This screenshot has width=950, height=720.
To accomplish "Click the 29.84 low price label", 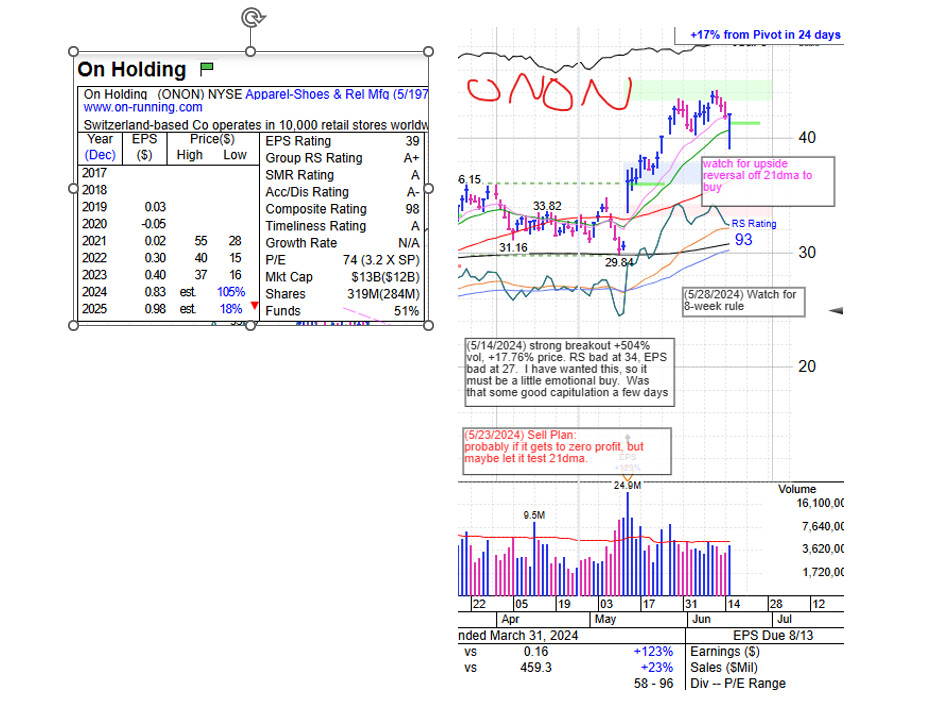I will click(619, 262).
